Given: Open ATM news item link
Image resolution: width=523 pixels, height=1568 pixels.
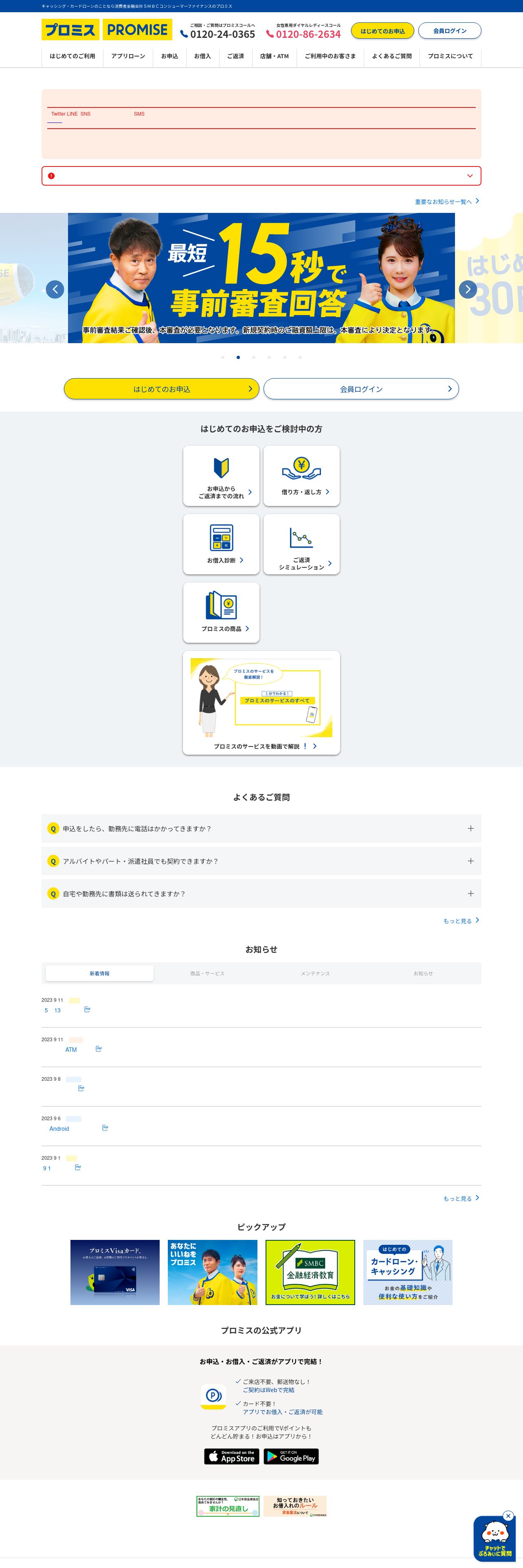Looking at the screenshot, I should coord(71,1049).
